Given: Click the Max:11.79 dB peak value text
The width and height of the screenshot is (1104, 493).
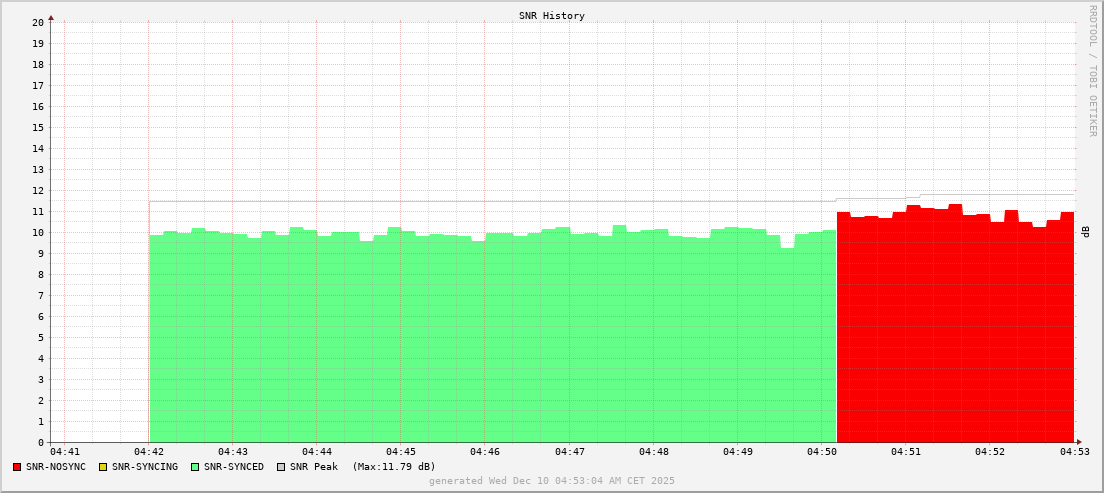Looking at the screenshot, I should pyautogui.click(x=394, y=467).
